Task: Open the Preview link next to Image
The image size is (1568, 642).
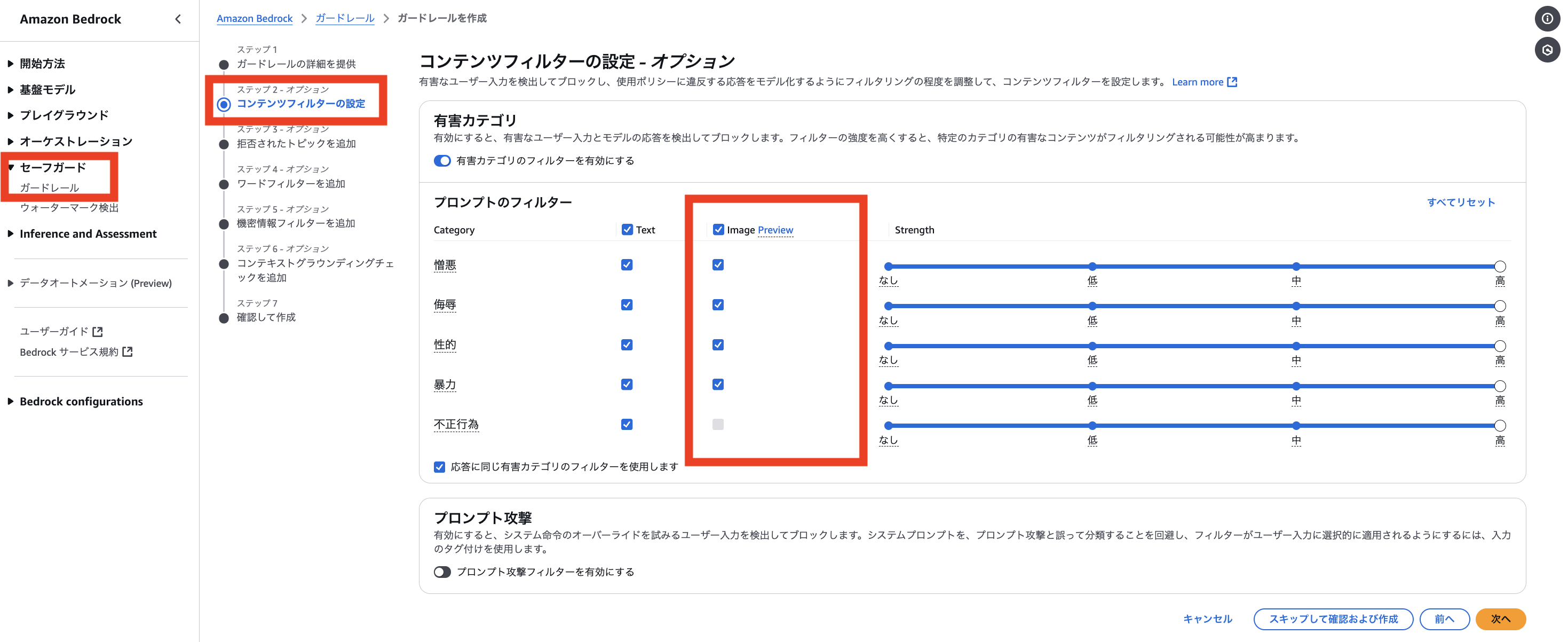Action: click(x=775, y=230)
